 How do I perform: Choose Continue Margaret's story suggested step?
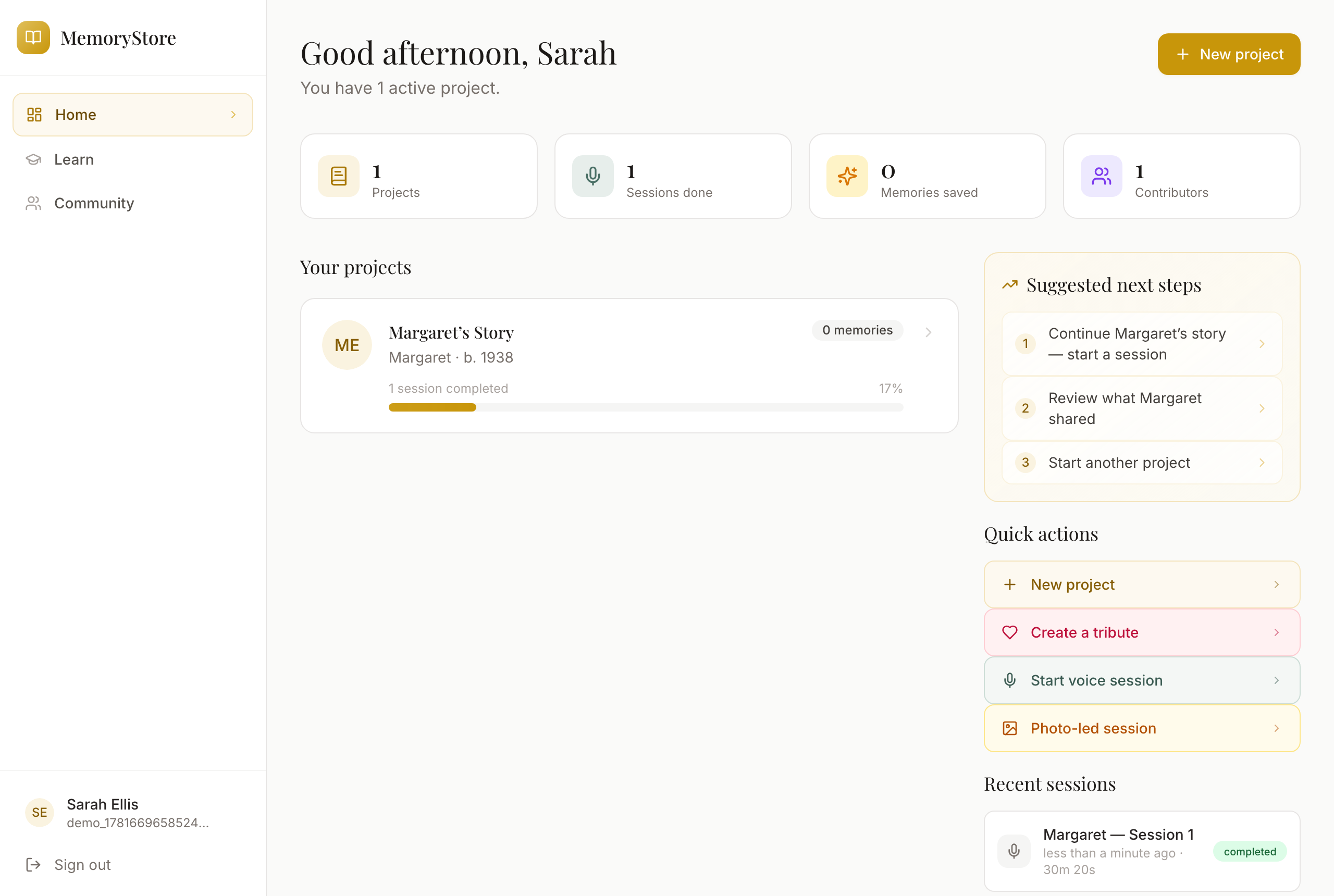[1142, 344]
